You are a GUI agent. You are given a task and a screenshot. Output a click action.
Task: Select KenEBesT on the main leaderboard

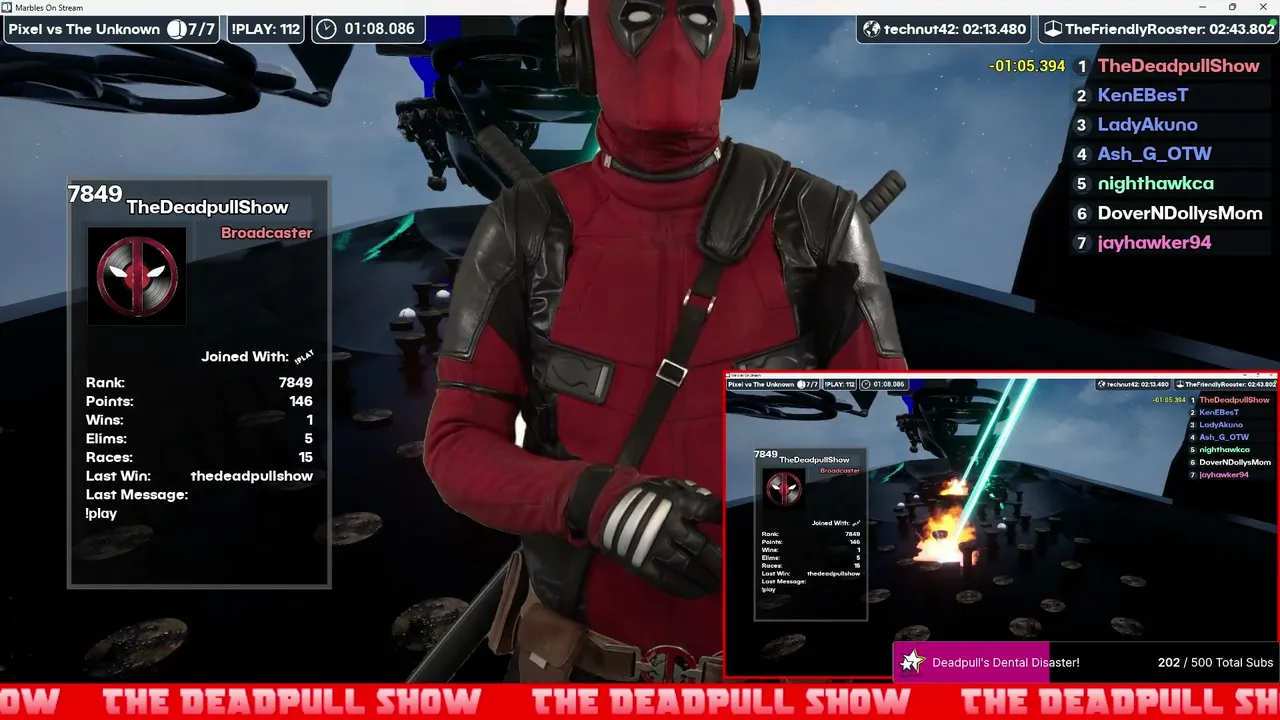click(1143, 95)
